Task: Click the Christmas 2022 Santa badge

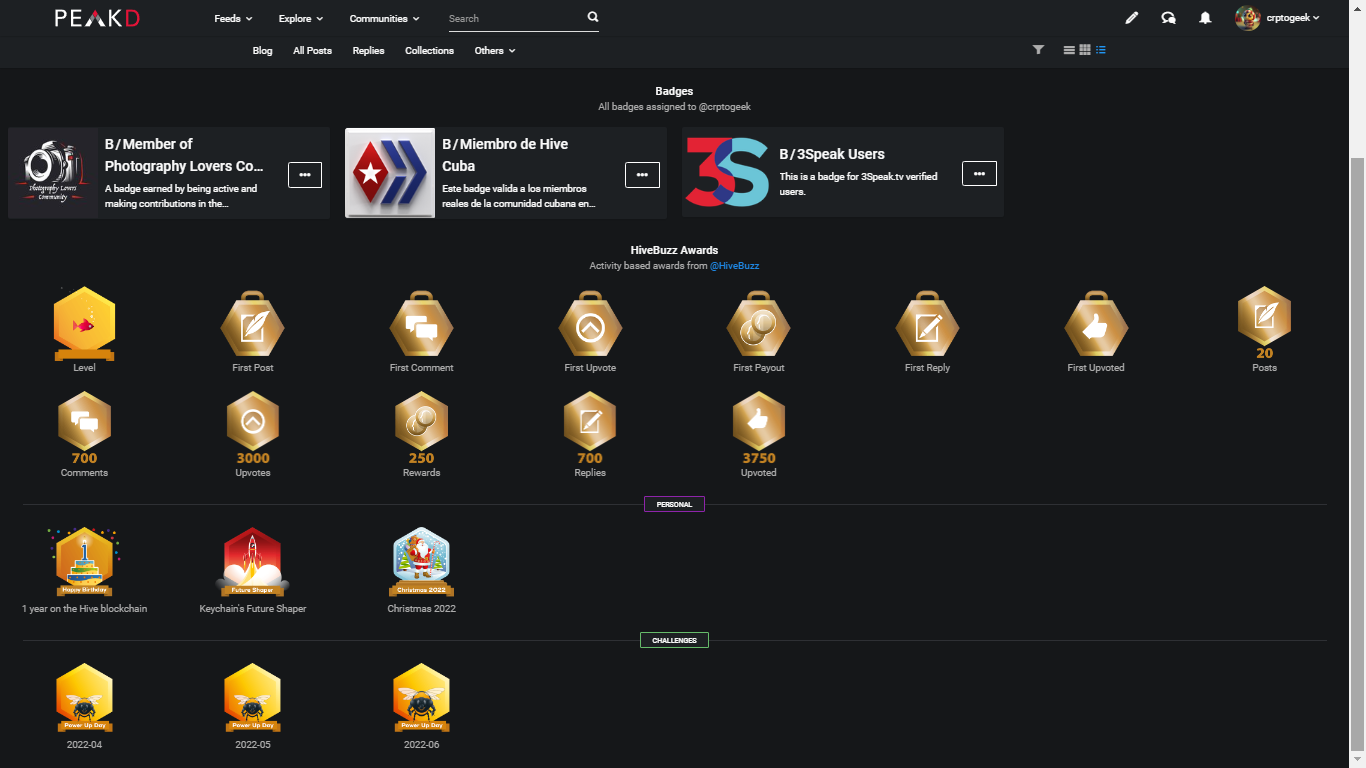Action: coord(421,562)
